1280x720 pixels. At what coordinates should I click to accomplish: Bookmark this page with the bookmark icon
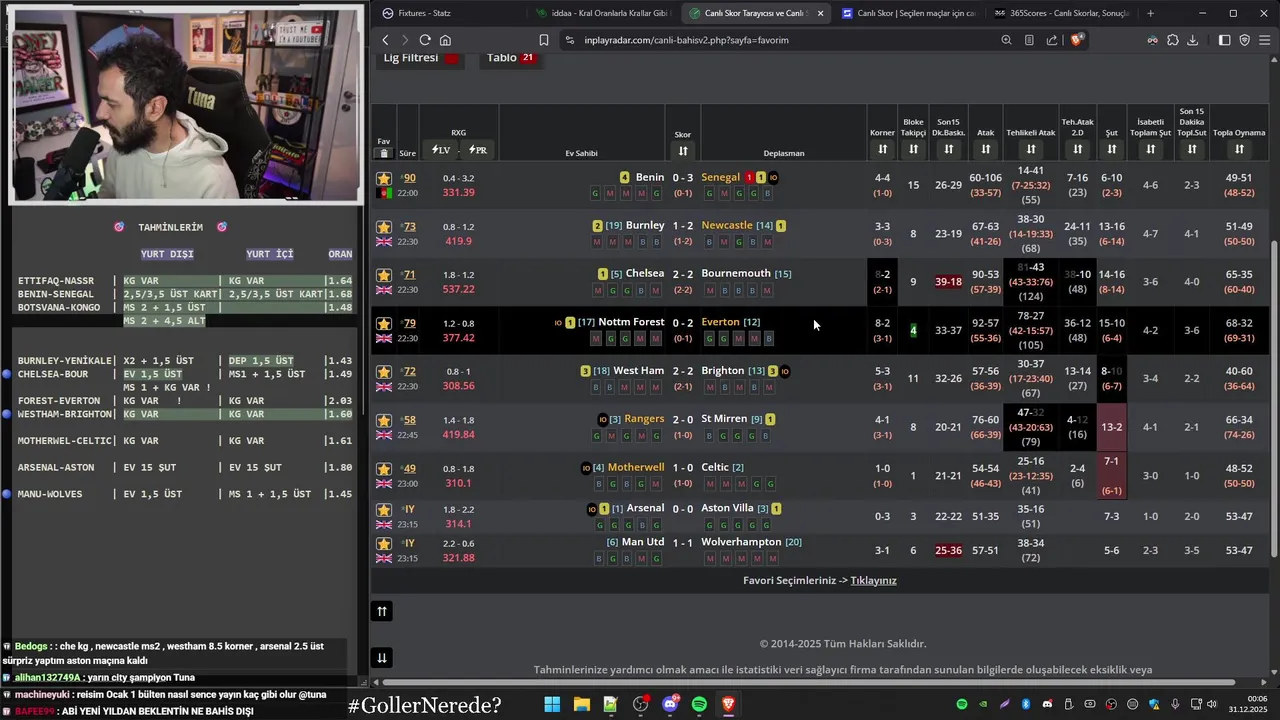click(x=543, y=40)
